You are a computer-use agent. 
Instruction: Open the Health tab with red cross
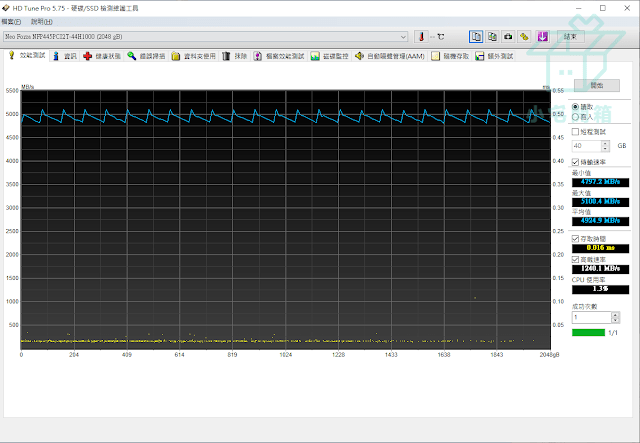coord(102,56)
